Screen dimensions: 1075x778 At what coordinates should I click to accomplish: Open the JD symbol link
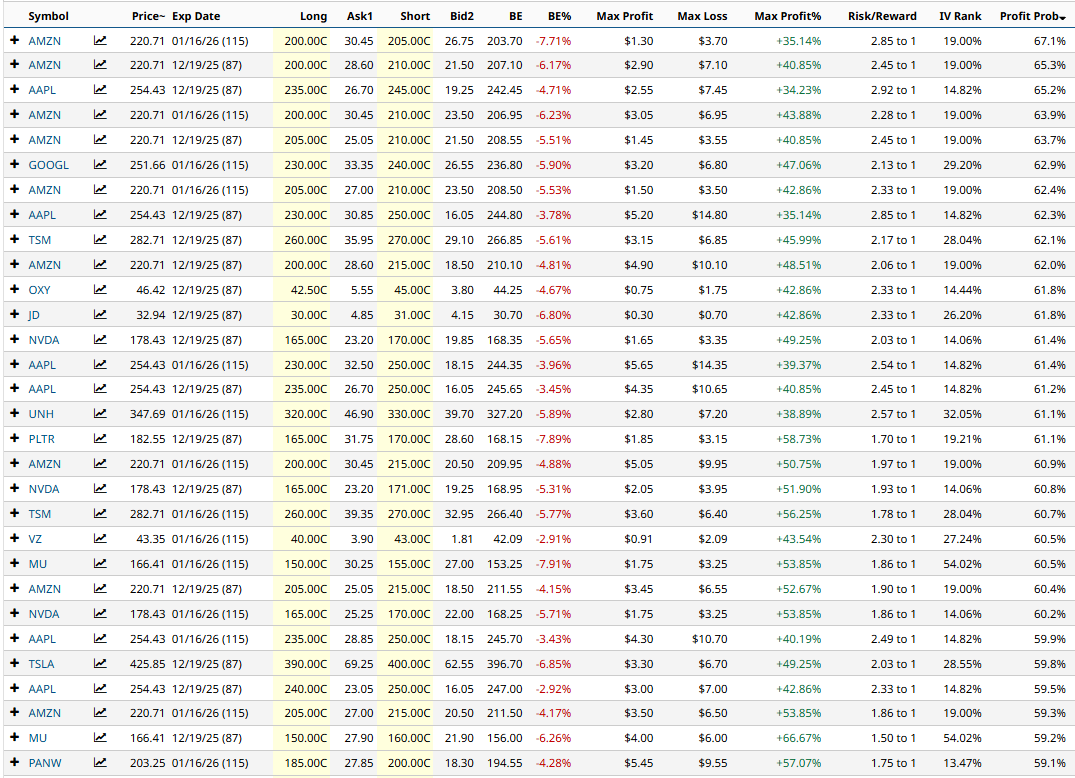tap(34, 315)
